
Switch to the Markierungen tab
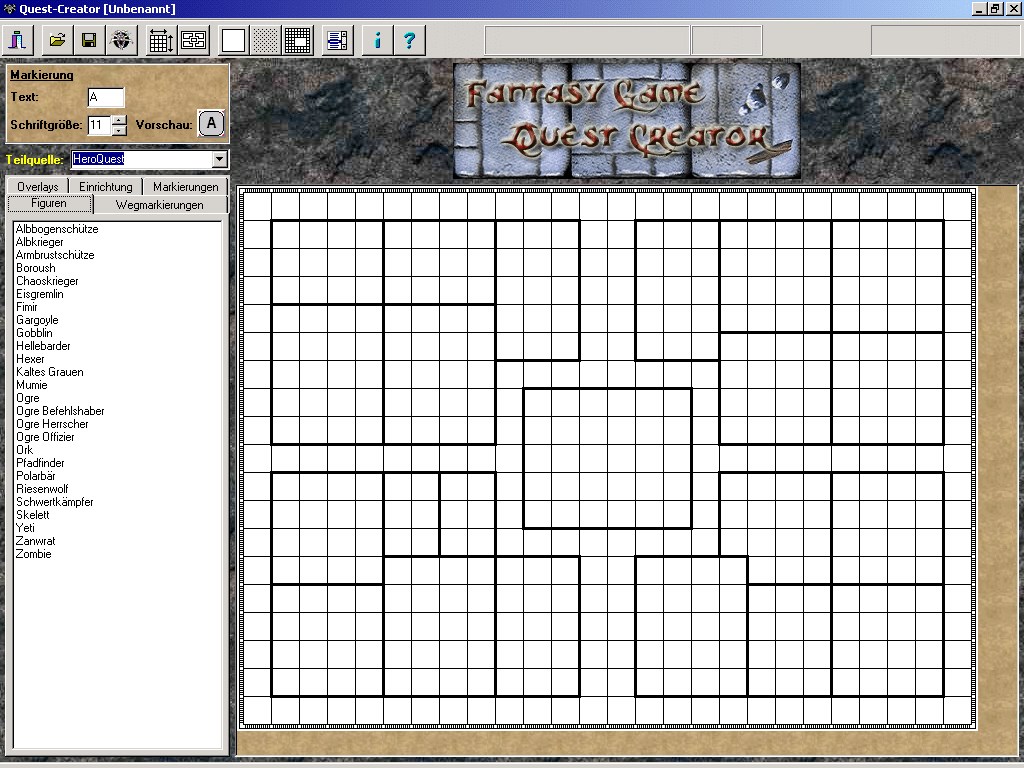pyautogui.click(x=185, y=187)
